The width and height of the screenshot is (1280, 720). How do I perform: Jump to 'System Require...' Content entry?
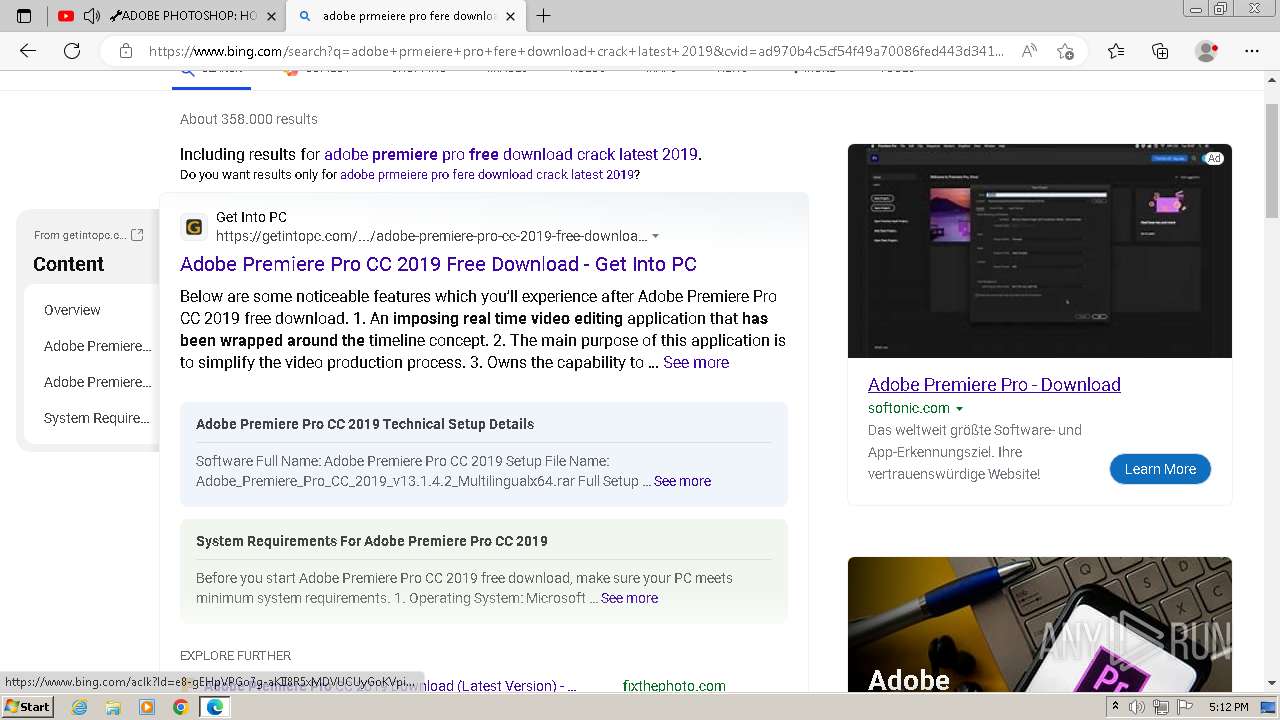click(x=97, y=418)
